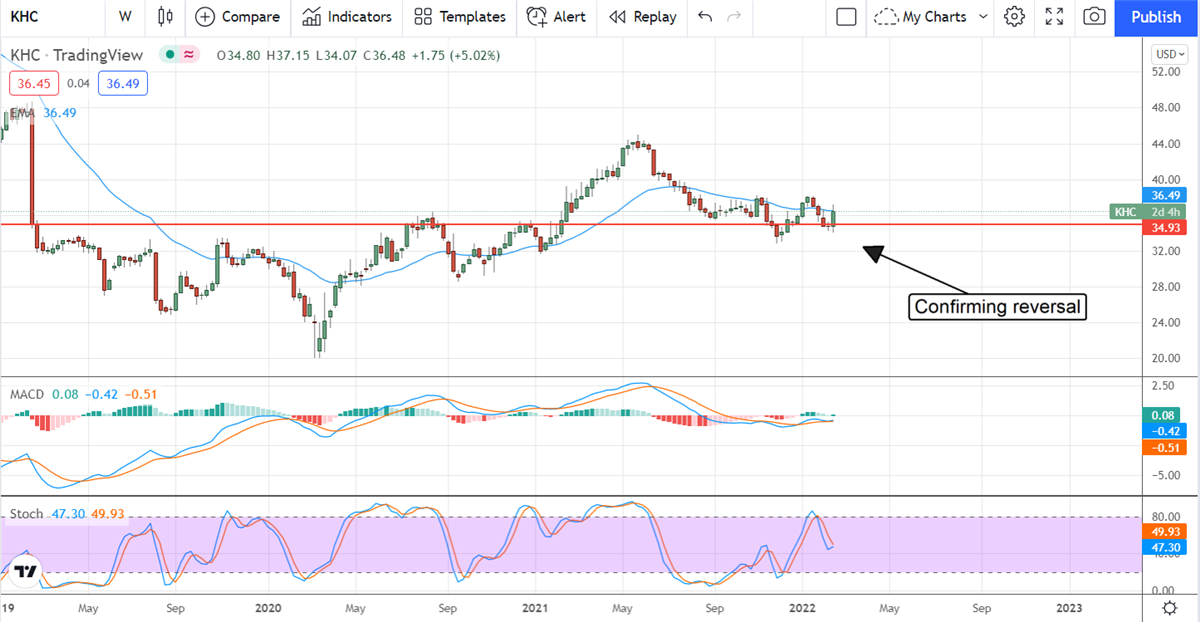The height and width of the screenshot is (622, 1200).
Task: Undo the last chart action
Action: (x=705, y=16)
